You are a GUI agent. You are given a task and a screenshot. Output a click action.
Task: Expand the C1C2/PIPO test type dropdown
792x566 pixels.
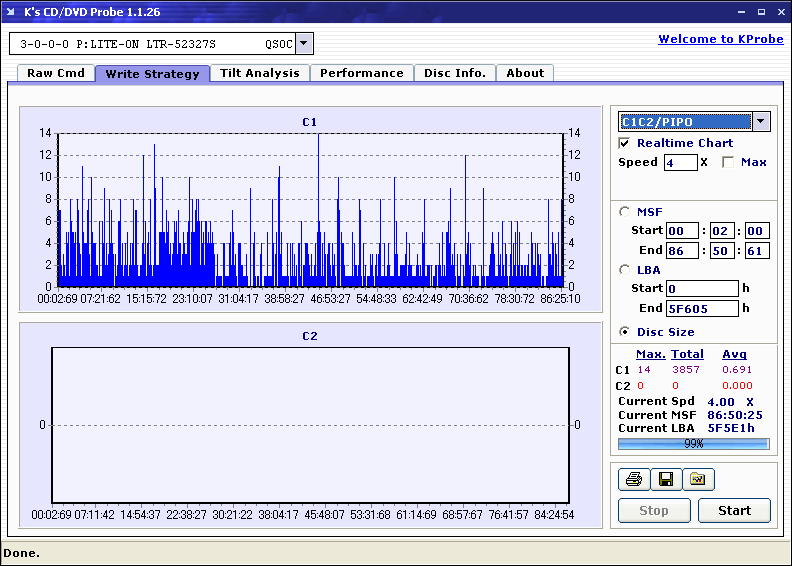761,122
